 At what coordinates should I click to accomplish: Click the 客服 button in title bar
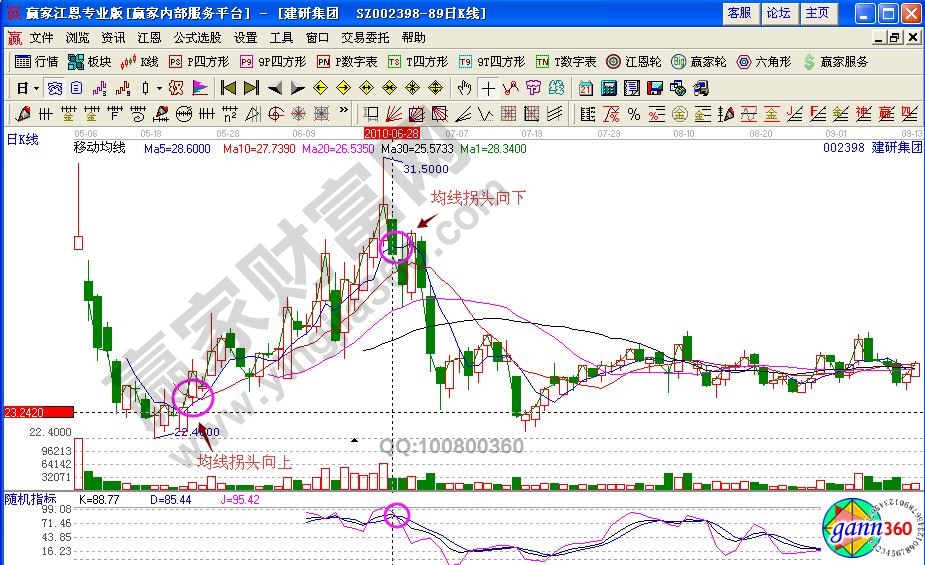pos(739,13)
